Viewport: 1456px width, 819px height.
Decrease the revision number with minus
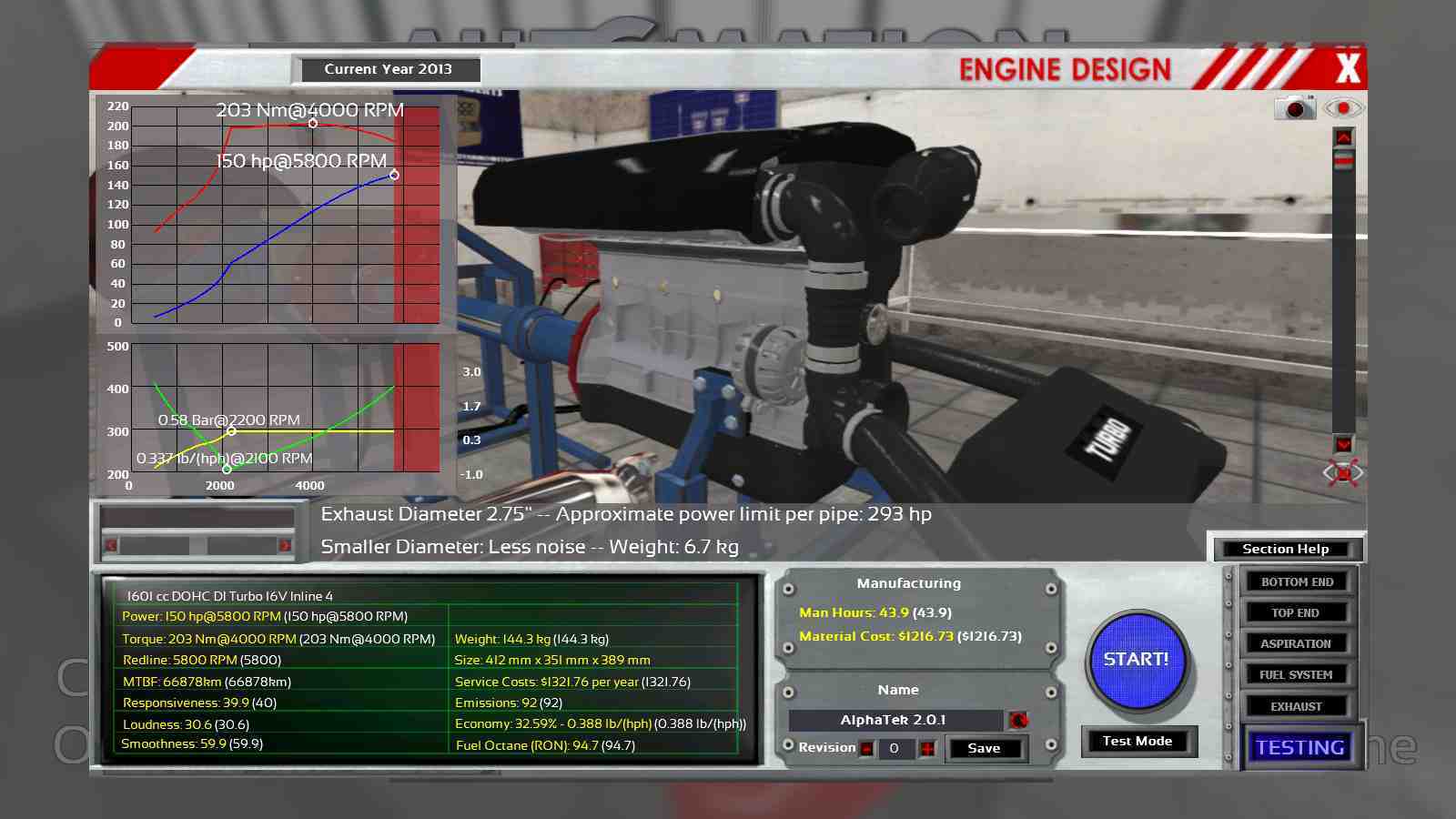click(867, 749)
